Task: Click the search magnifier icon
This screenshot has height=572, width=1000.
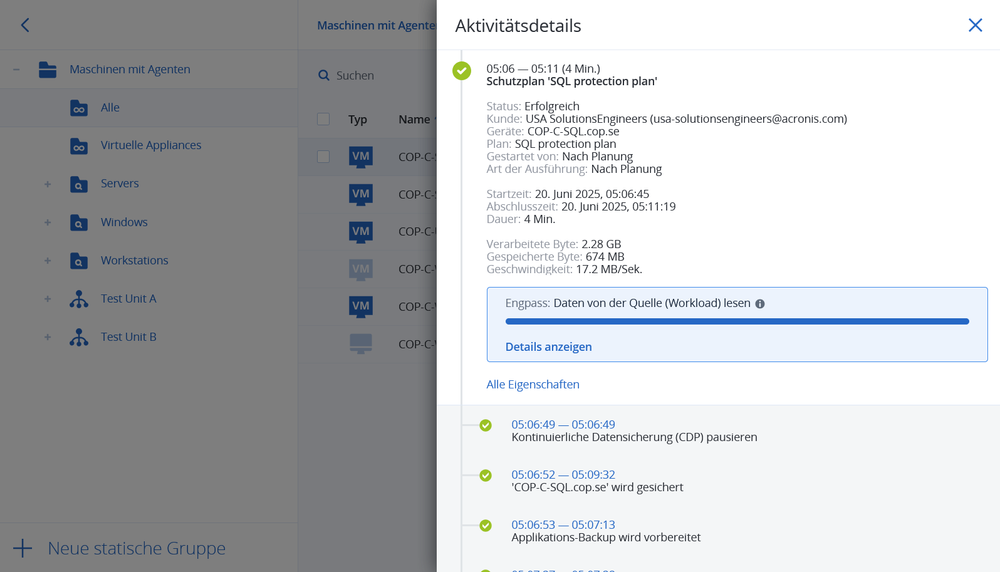Action: [x=324, y=76]
